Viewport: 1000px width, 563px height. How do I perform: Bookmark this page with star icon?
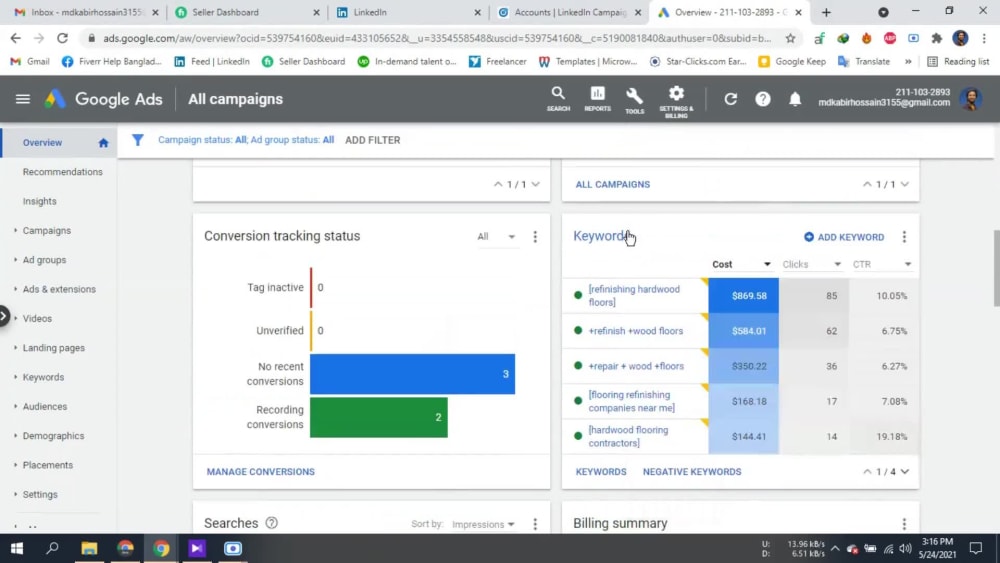click(x=790, y=38)
